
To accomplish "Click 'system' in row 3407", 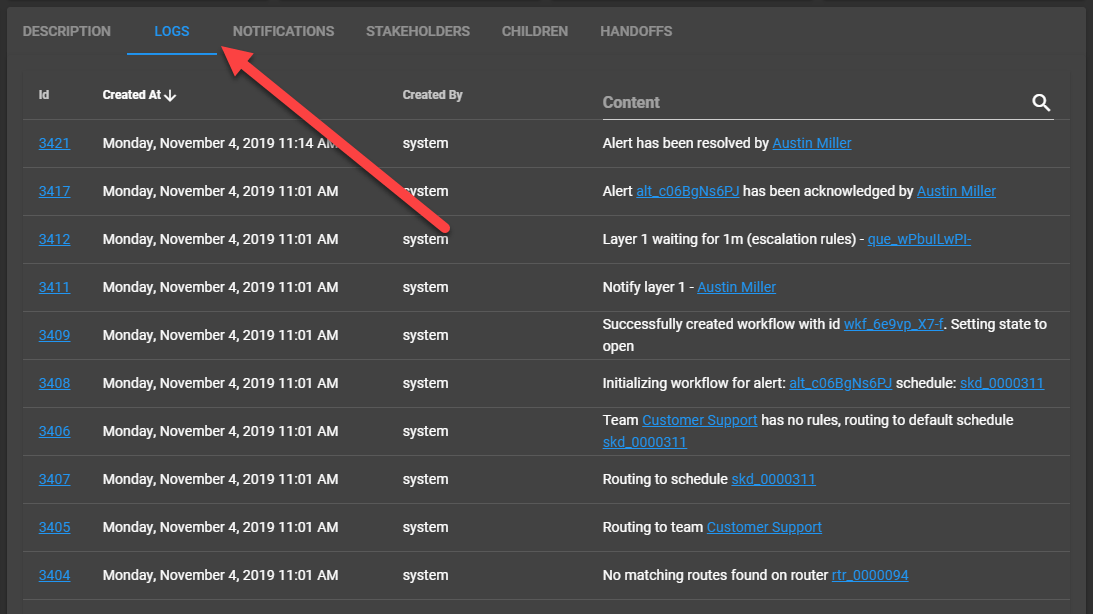I will coord(425,480).
